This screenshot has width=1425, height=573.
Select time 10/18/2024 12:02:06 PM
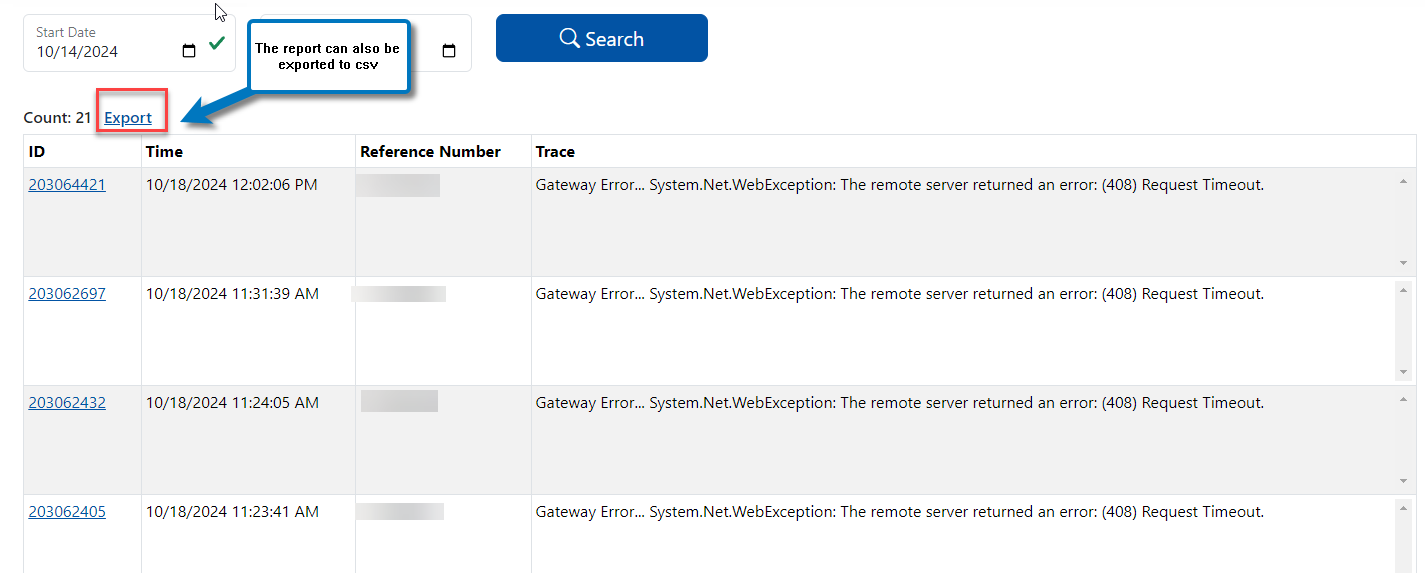point(232,184)
